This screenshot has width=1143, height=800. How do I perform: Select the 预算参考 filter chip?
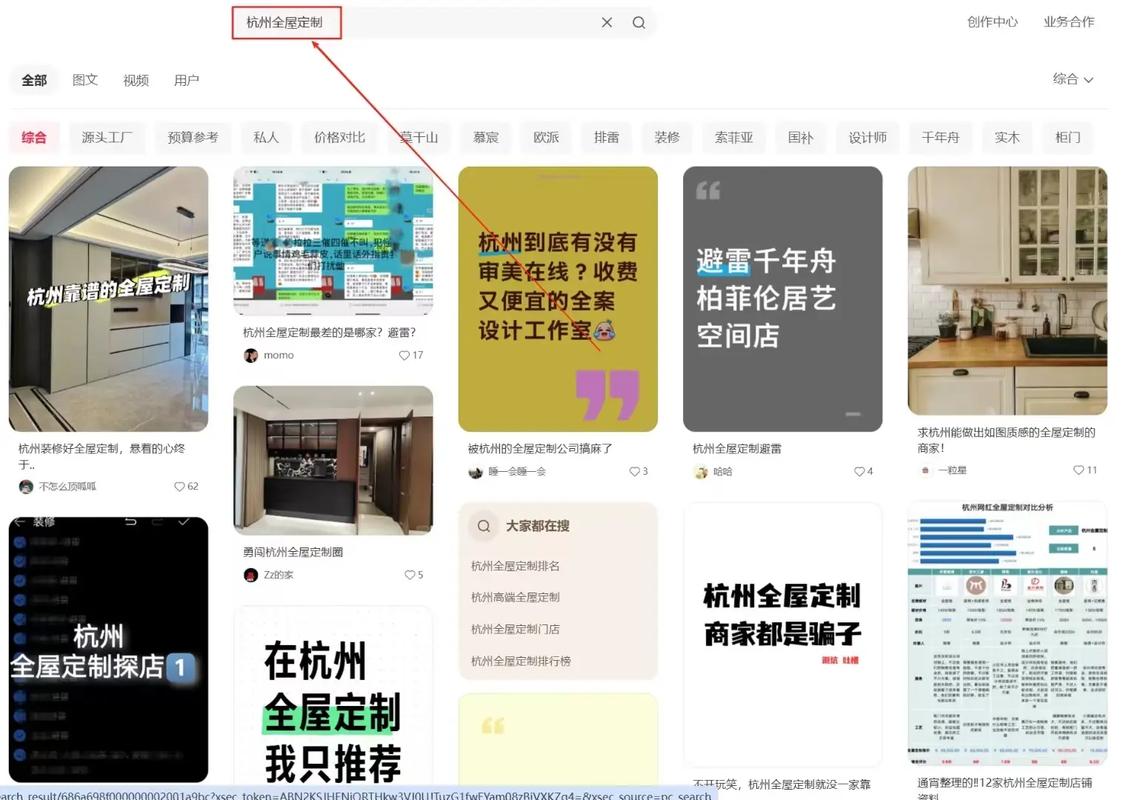193,138
